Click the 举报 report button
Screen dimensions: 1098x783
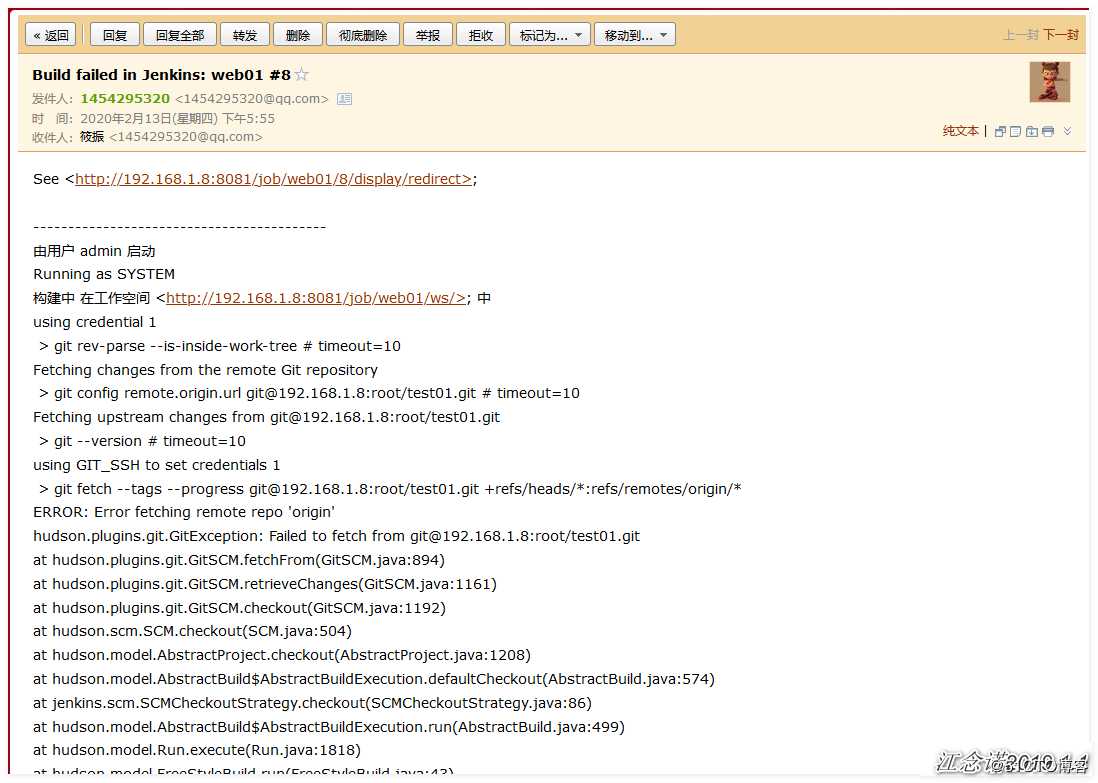click(428, 35)
